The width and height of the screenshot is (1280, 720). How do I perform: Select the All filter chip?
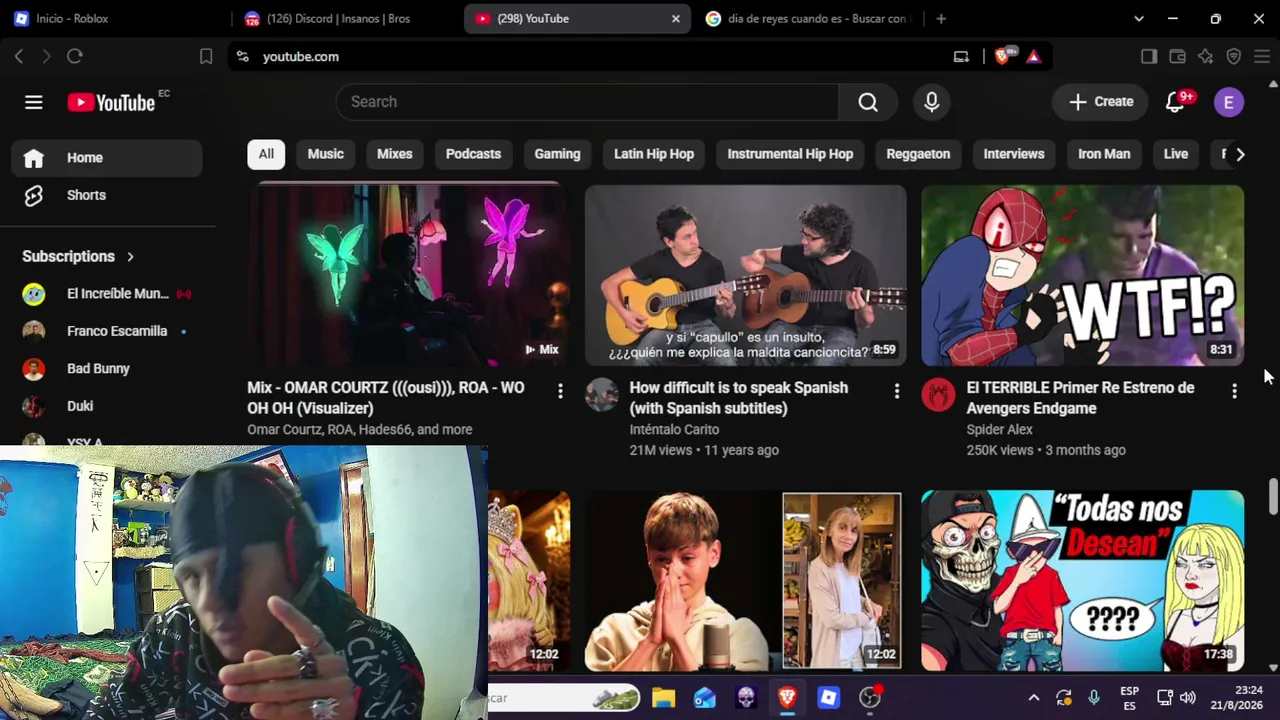pyautogui.click(x=266, y=154)
